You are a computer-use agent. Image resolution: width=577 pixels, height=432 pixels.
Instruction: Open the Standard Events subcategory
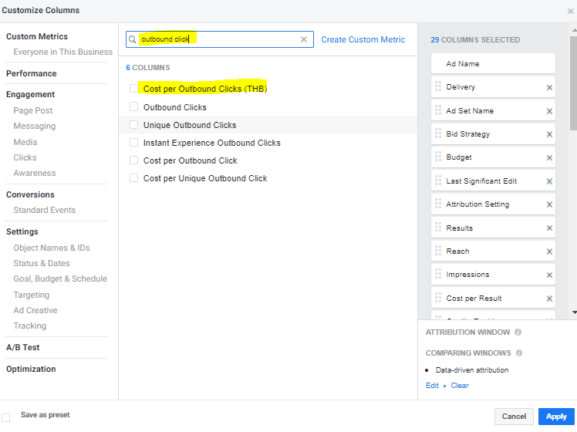(x=45, y=210)
